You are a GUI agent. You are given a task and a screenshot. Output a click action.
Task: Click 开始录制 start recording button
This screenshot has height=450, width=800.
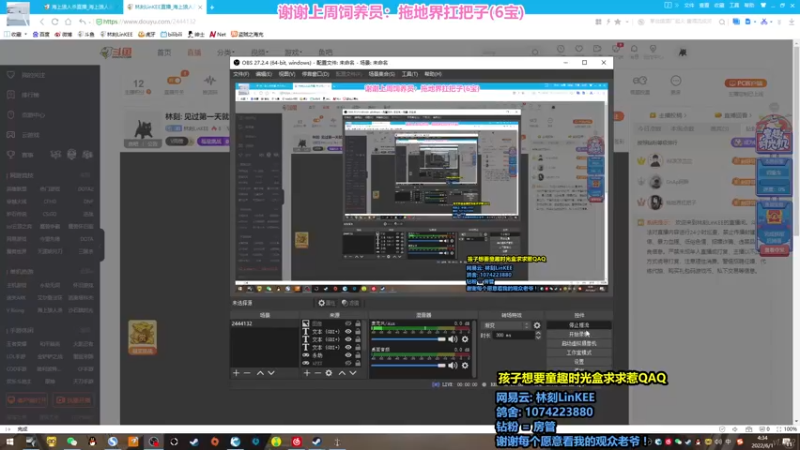(579, 334)
